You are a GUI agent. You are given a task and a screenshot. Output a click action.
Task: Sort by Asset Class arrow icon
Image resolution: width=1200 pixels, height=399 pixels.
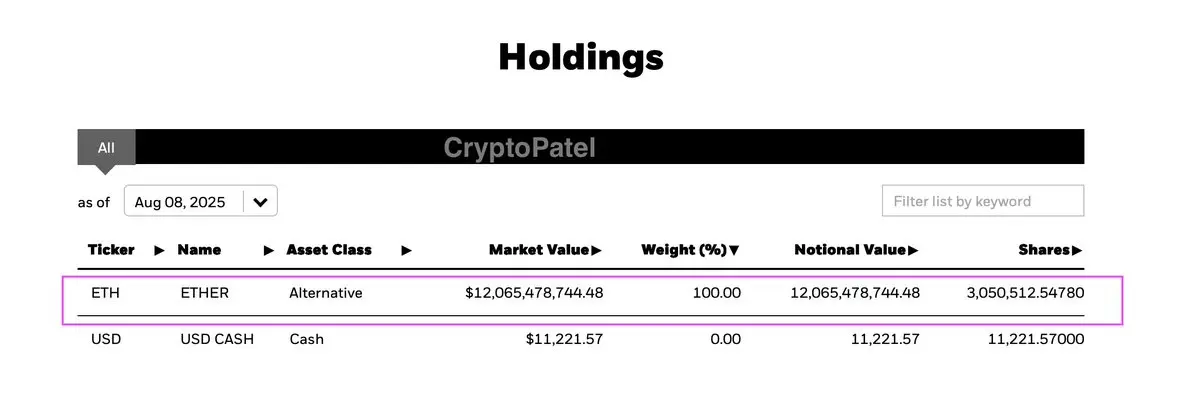pyautogui.click(x=406, y=250)
